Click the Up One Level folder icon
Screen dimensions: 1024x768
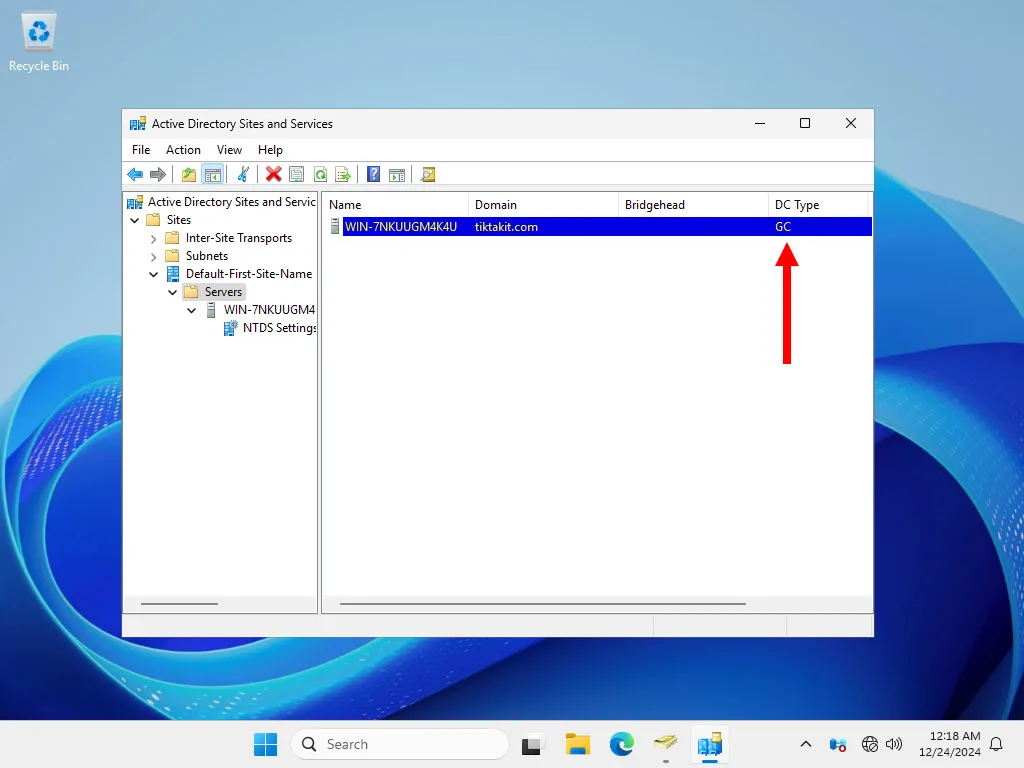(x=188, y=174)
